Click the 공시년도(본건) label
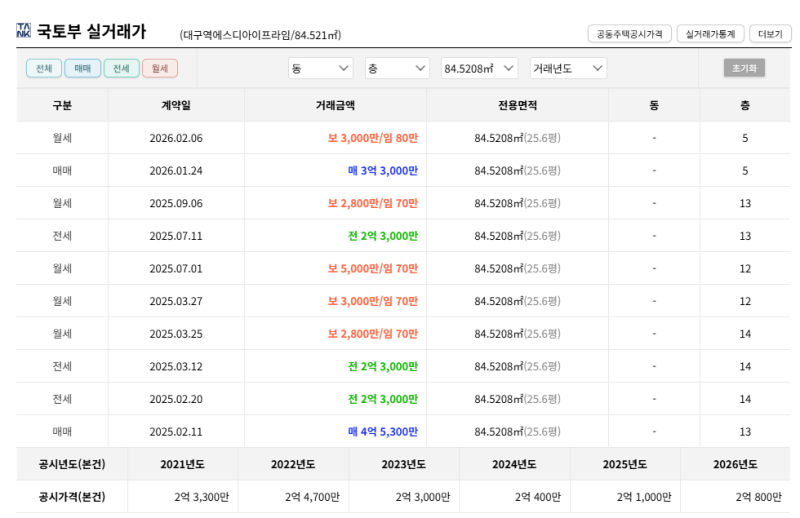This screenshot has height=518, width=800. point(72,464)
